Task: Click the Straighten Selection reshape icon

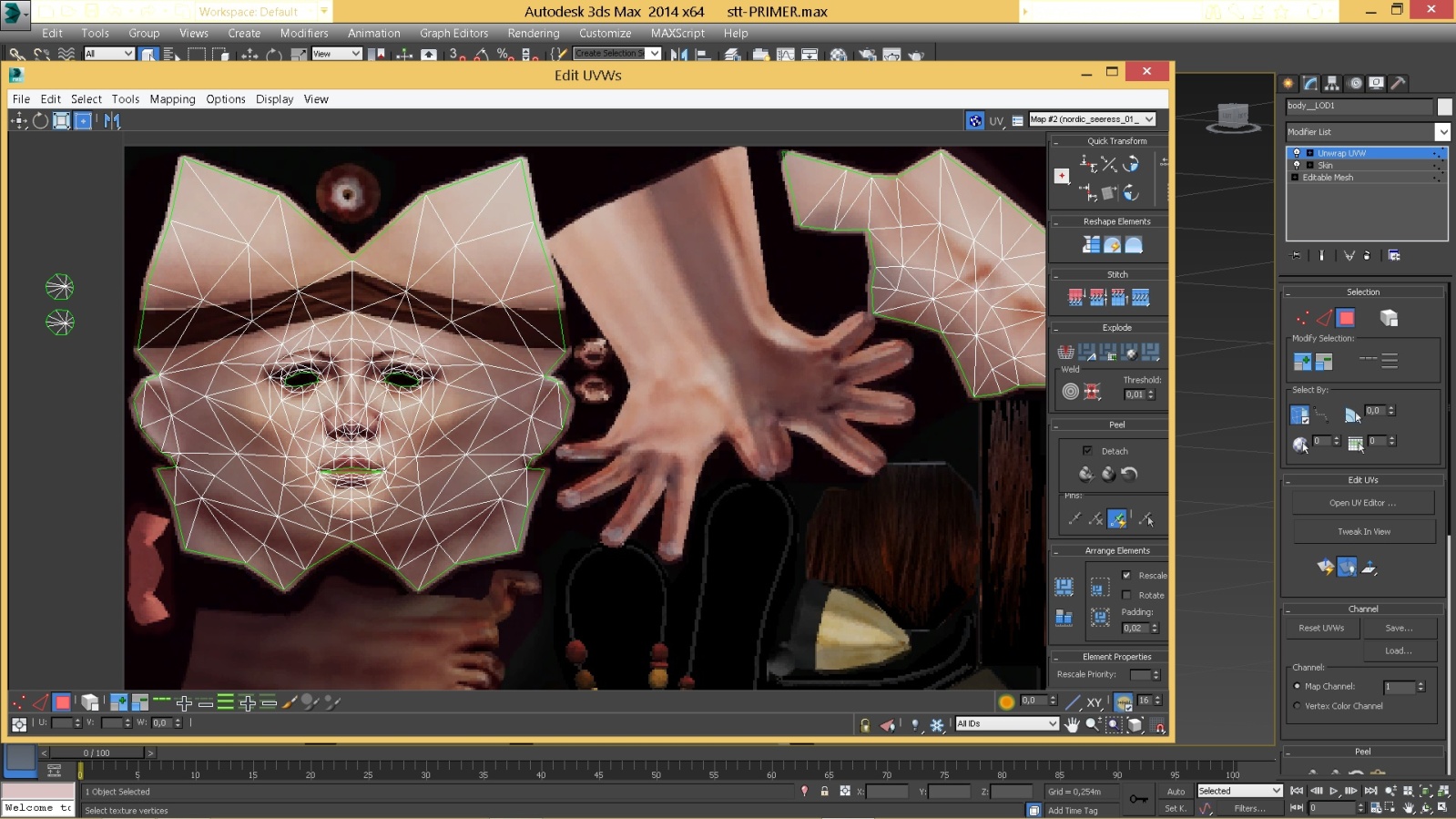Action: [1091, 244]
